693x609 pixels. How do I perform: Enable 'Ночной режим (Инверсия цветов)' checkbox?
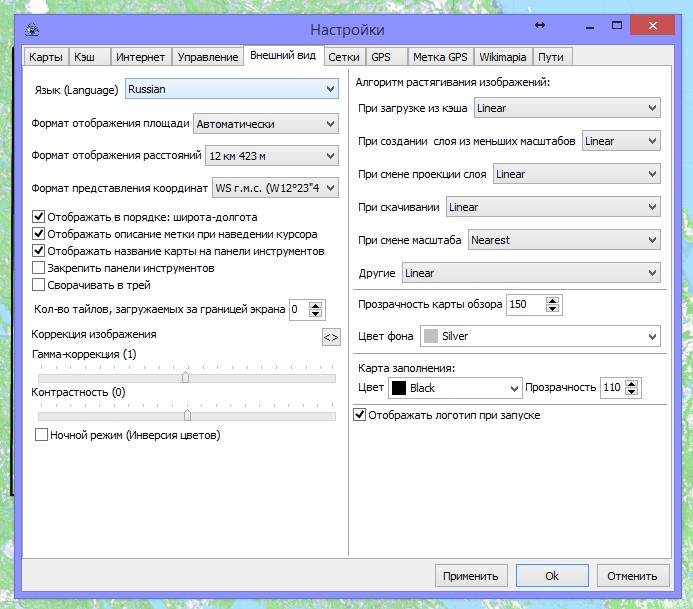point(42,435)
